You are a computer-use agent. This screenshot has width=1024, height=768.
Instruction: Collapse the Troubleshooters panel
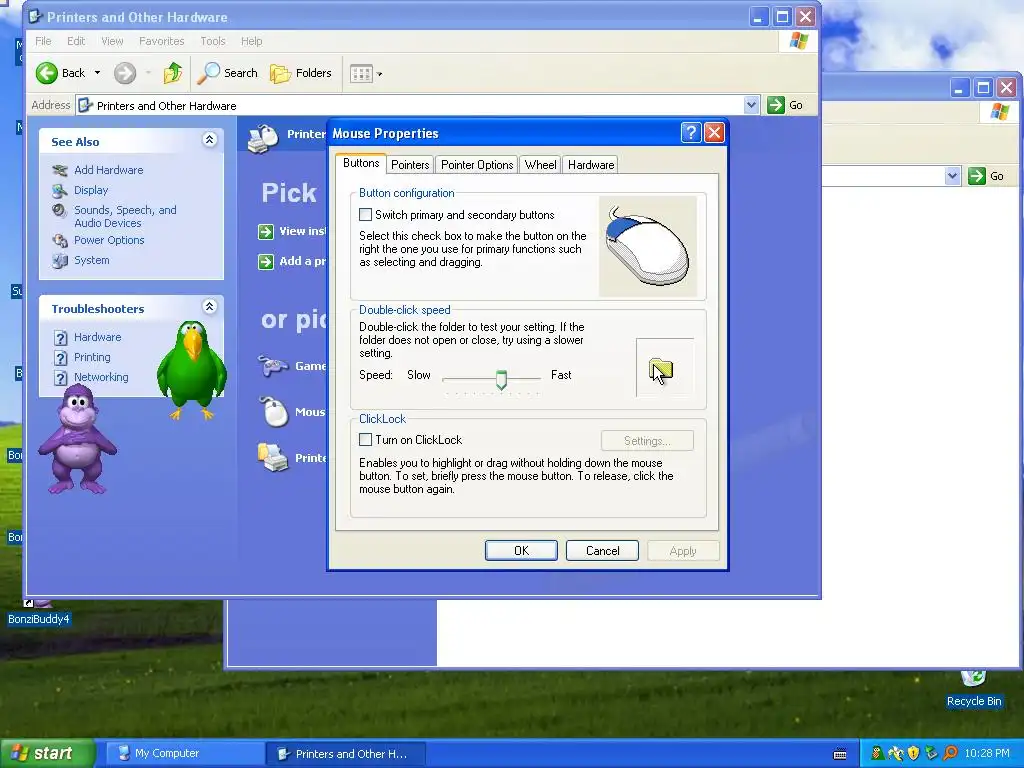[209, 307]
